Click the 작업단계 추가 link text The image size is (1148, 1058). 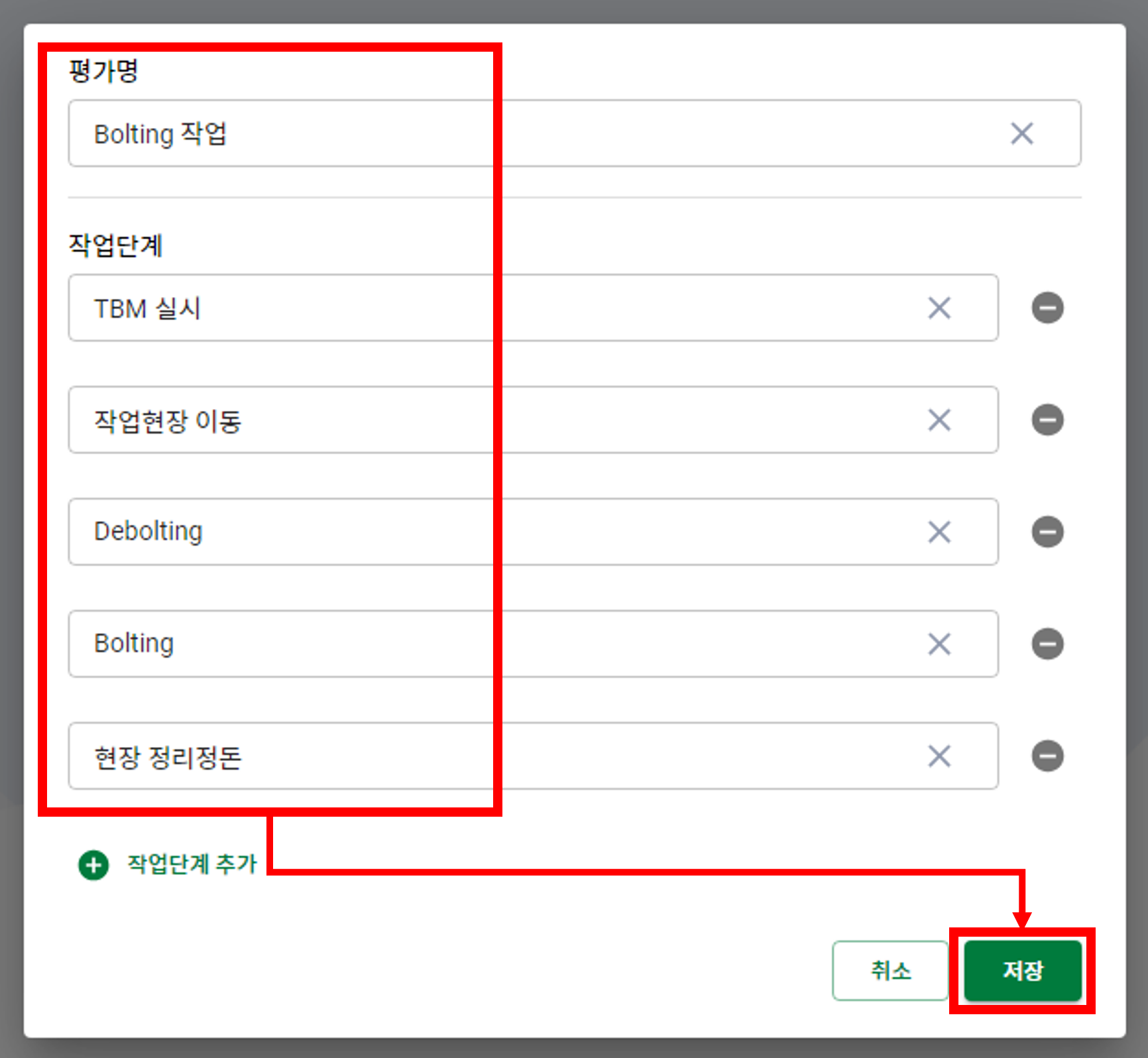click(x=192, y=864)
